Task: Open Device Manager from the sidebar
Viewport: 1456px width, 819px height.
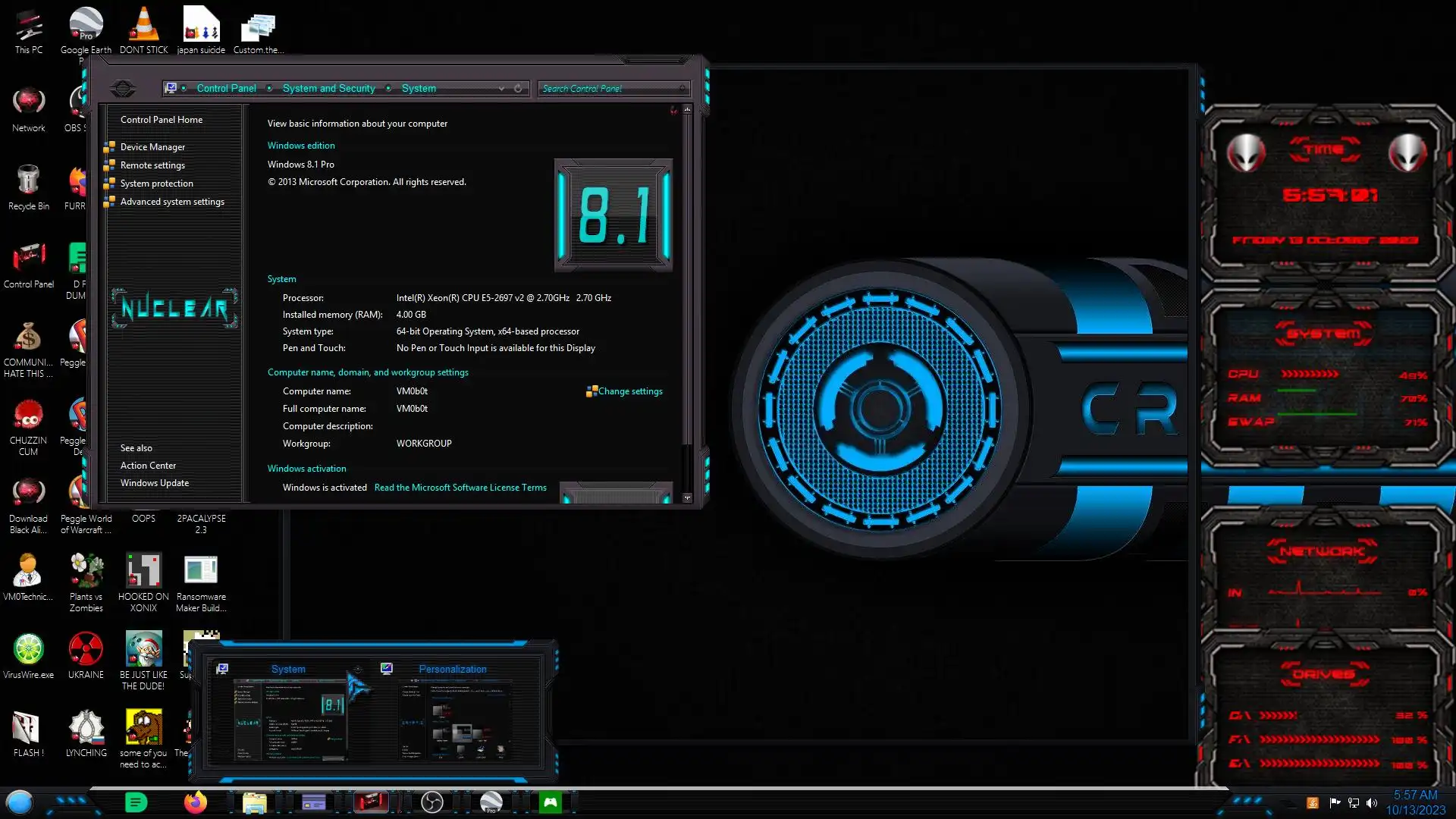Action: 152,147
